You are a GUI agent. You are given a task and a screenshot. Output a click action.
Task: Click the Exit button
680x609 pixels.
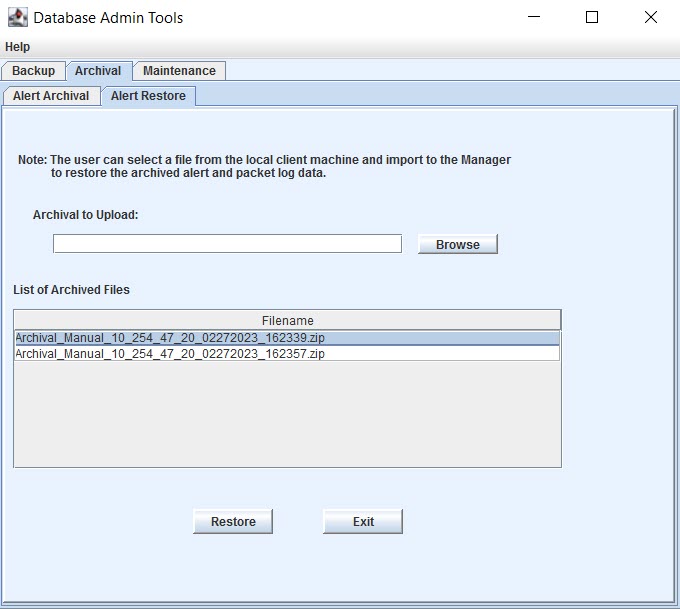pos(363,521)
